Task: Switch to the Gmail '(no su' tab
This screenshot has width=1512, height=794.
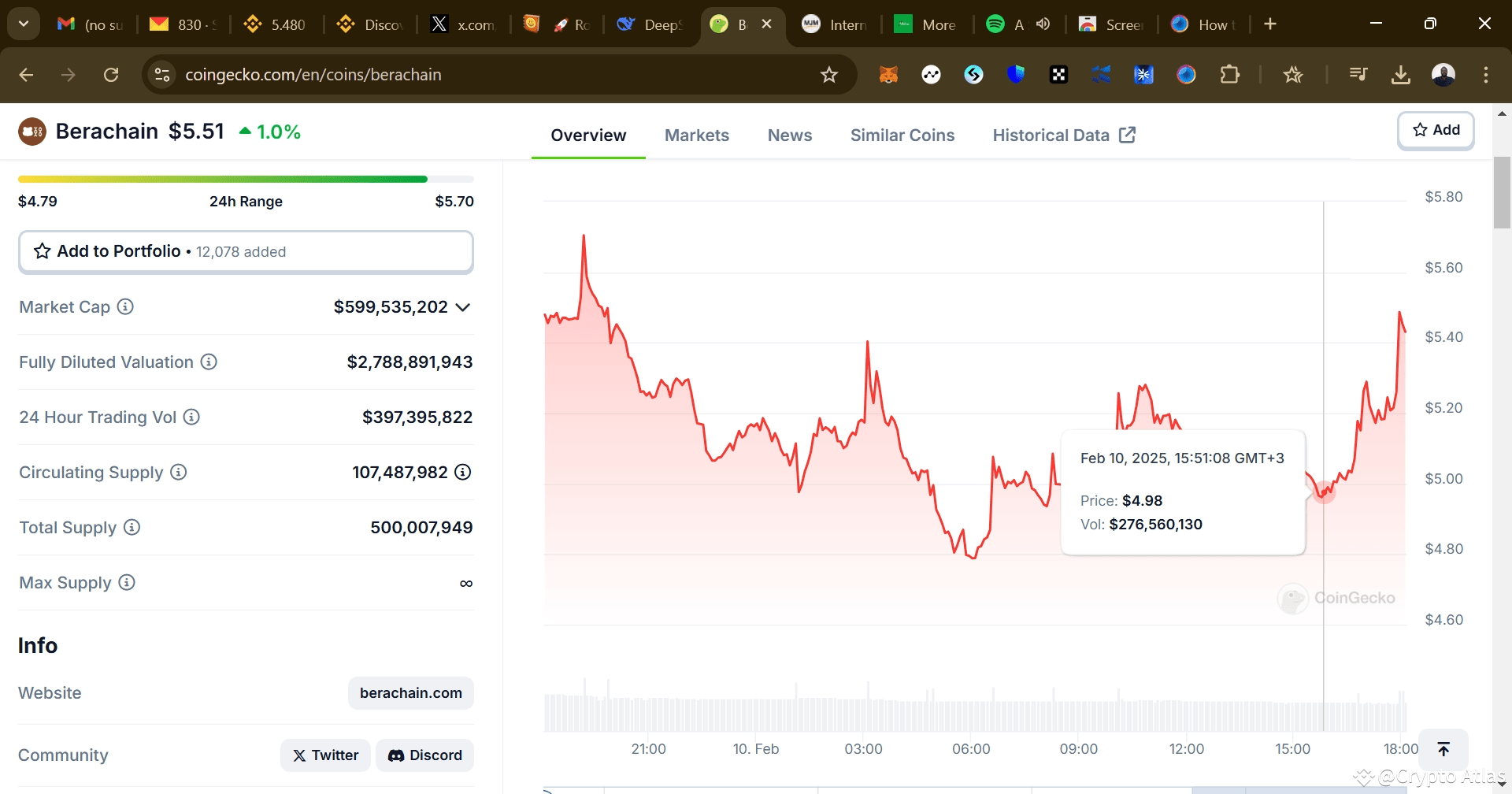Action: point(91,24)
